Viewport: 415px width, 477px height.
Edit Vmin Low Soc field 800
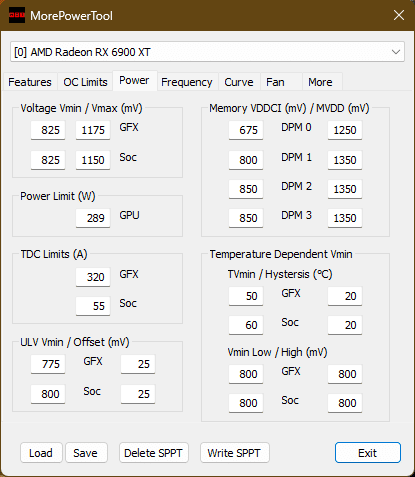(246, 403)
